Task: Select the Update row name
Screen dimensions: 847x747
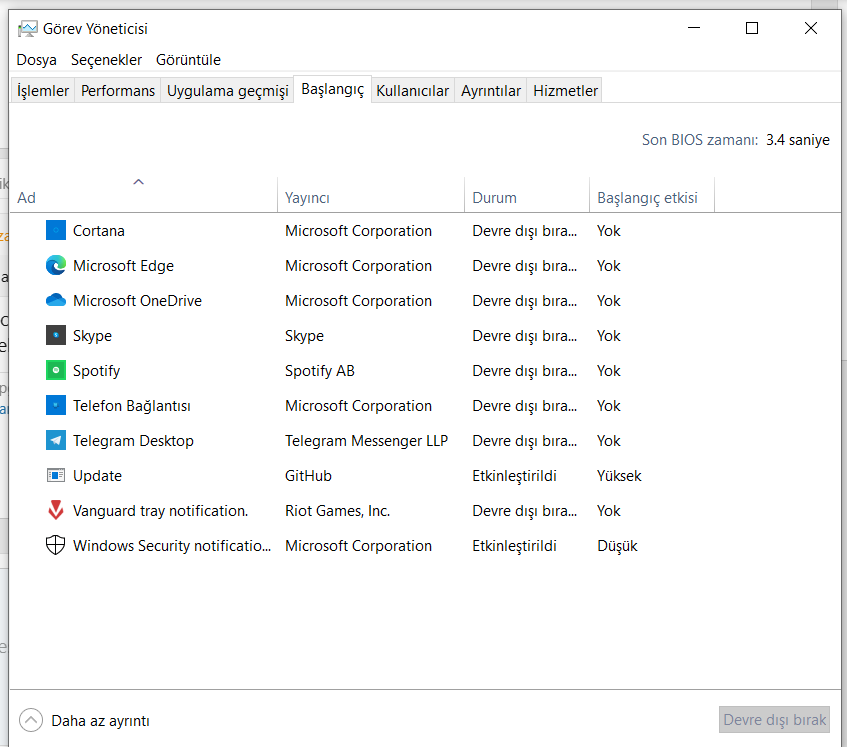Action: pyautogui.click(x=97, y=476)
